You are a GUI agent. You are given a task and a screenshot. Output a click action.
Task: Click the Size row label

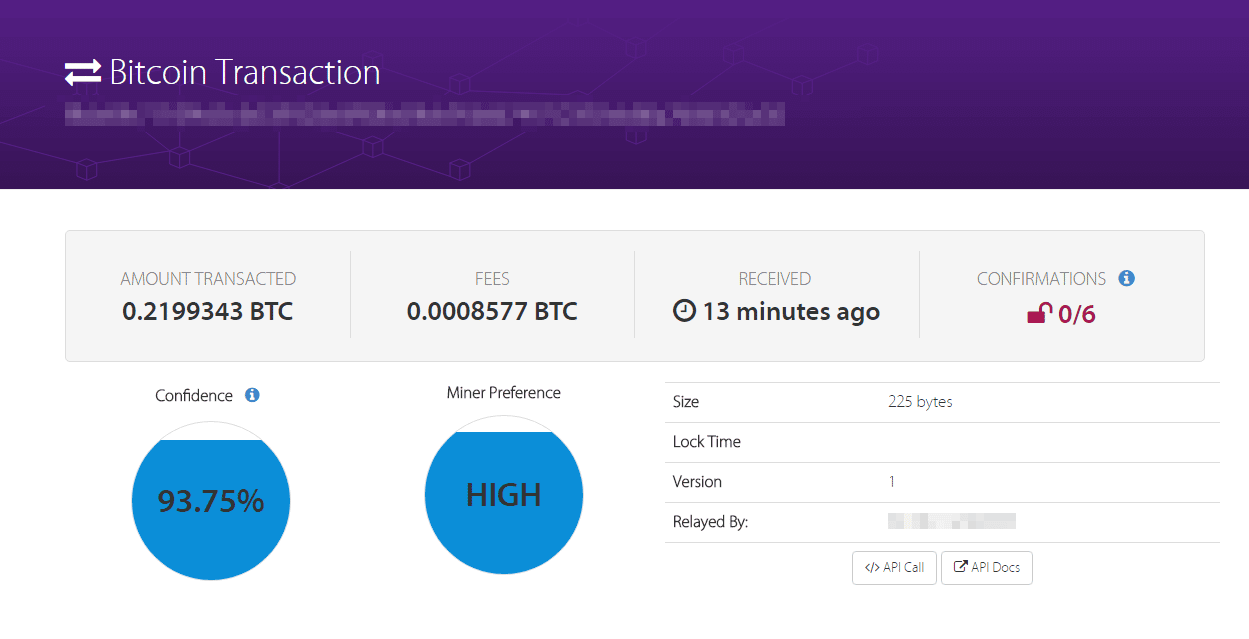click(686, 402)
